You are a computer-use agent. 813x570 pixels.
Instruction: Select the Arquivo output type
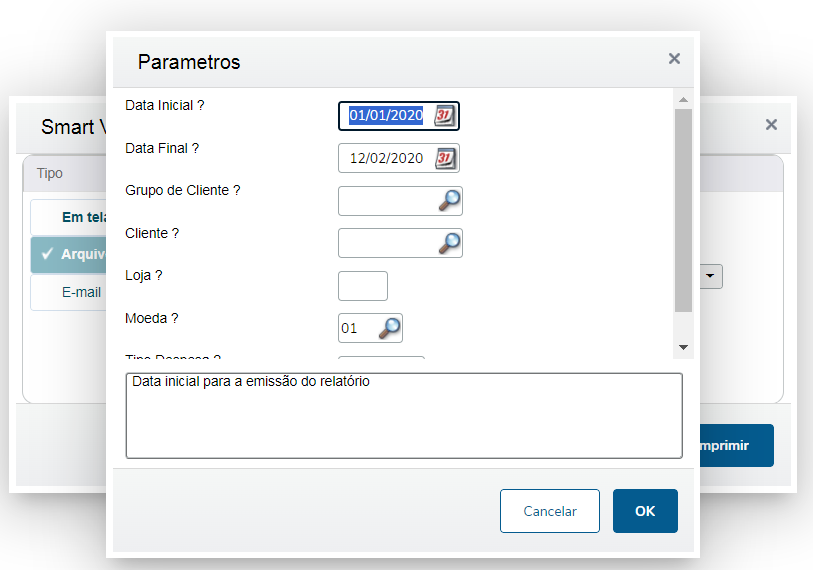tap(70, 254)
